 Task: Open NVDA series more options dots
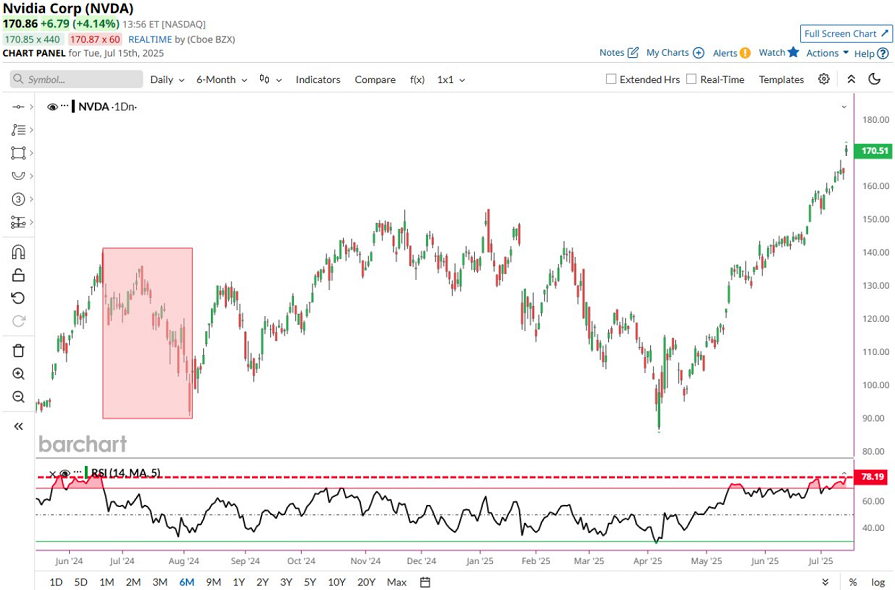coord(64,106)
